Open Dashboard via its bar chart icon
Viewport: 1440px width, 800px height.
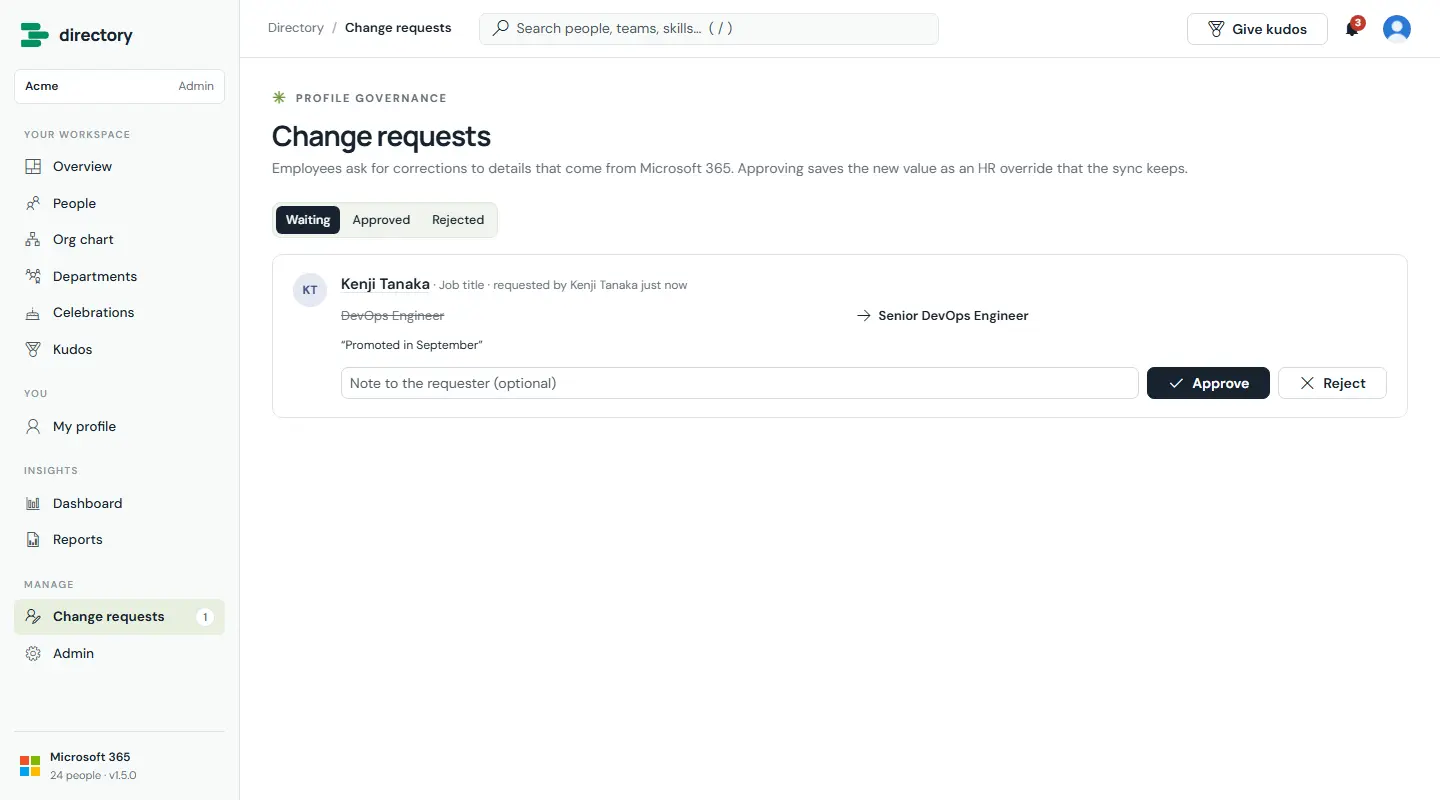coord(33,503)
